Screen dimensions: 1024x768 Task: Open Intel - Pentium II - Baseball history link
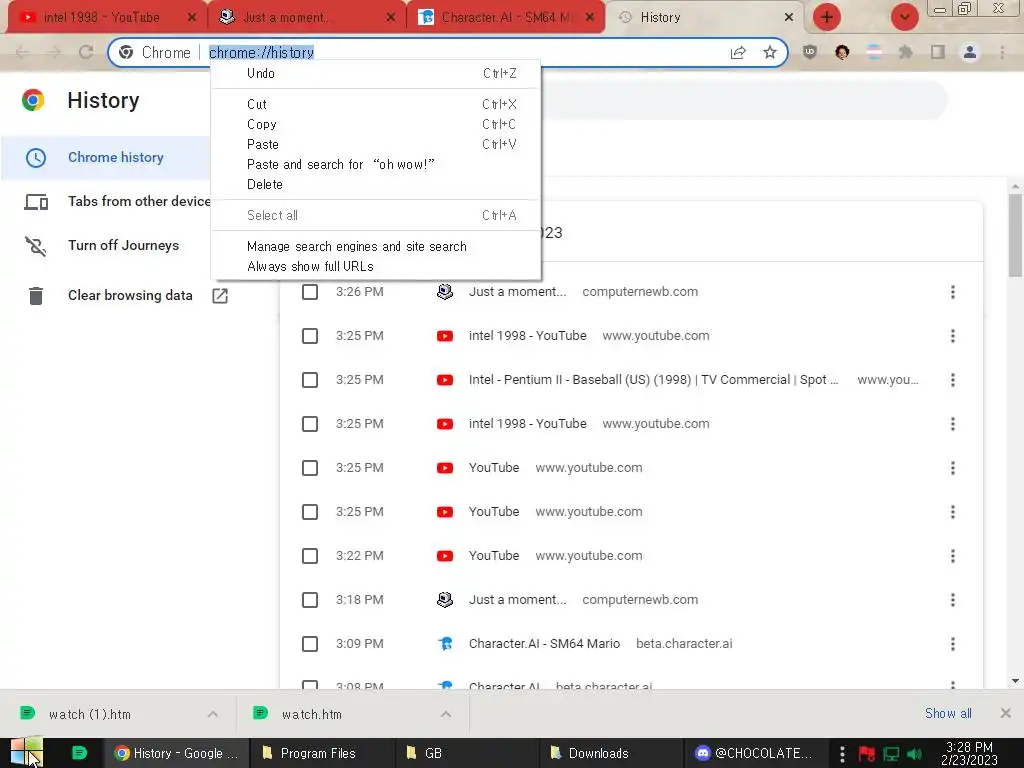653,380
